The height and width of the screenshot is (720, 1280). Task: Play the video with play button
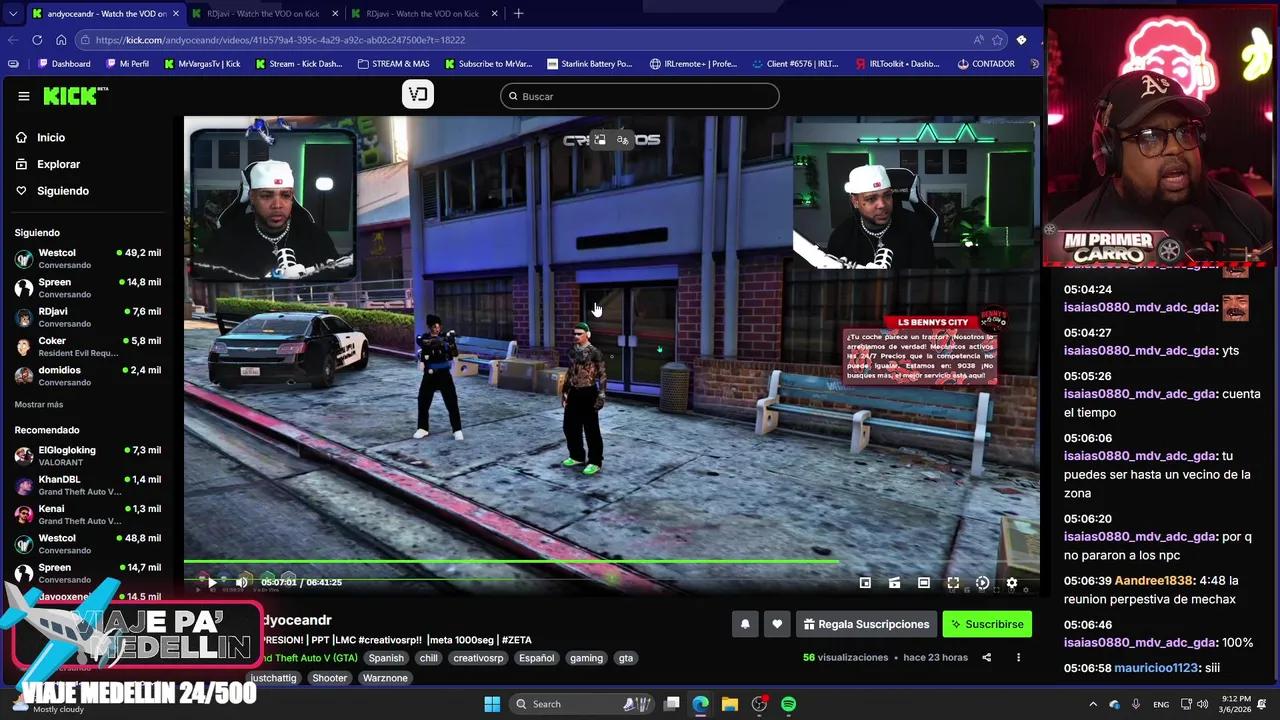(x=211, y=582)
